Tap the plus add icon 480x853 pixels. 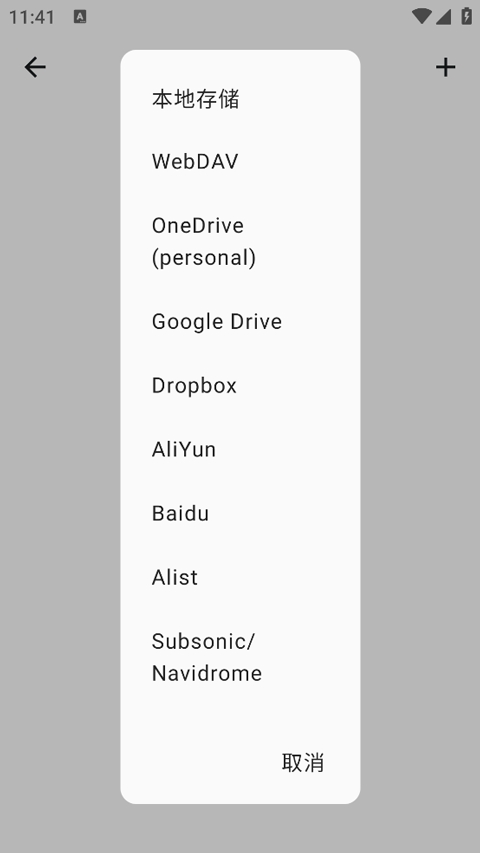pos(445,67)
